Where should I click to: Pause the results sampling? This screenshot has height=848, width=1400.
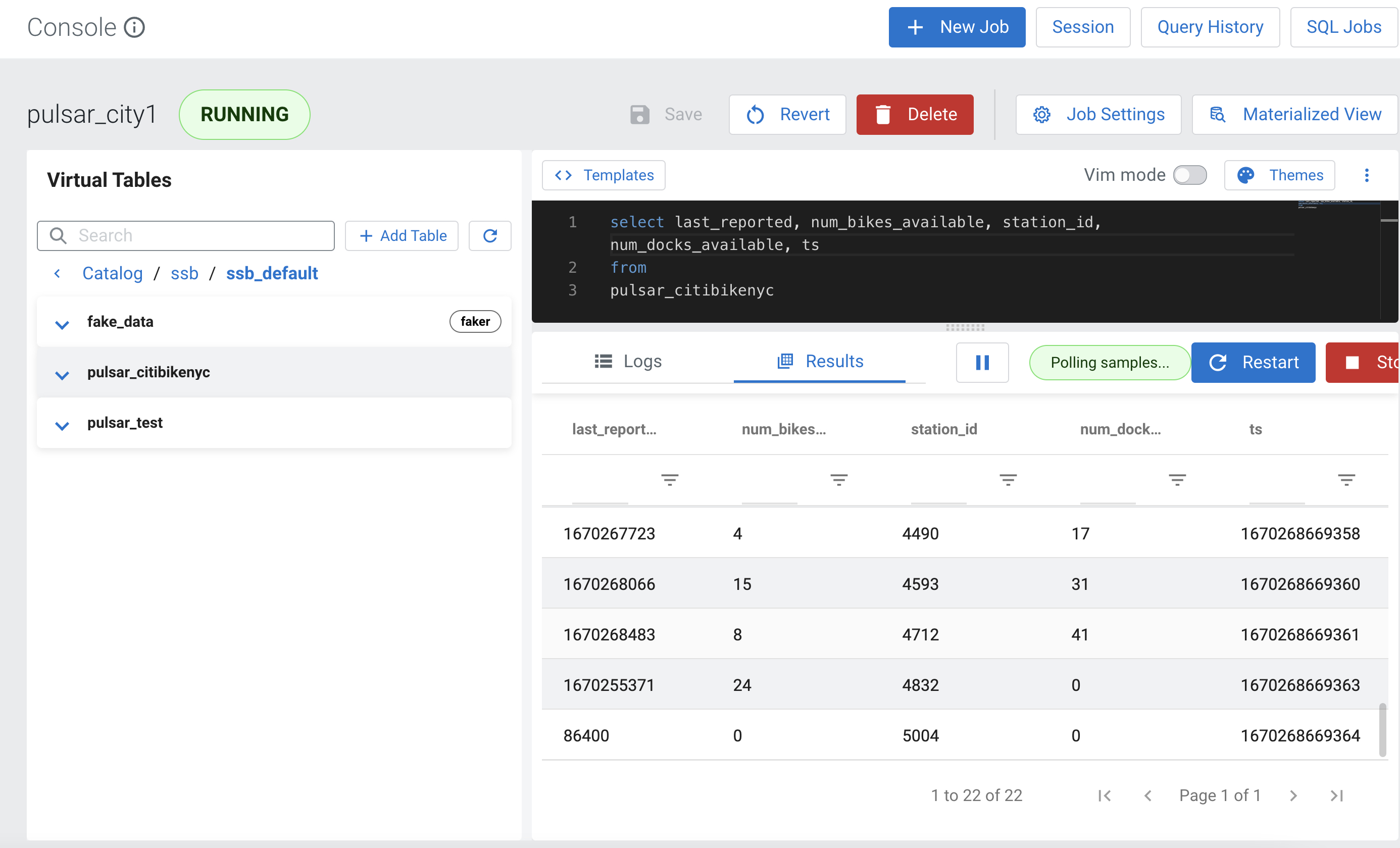tap(982, 362)
